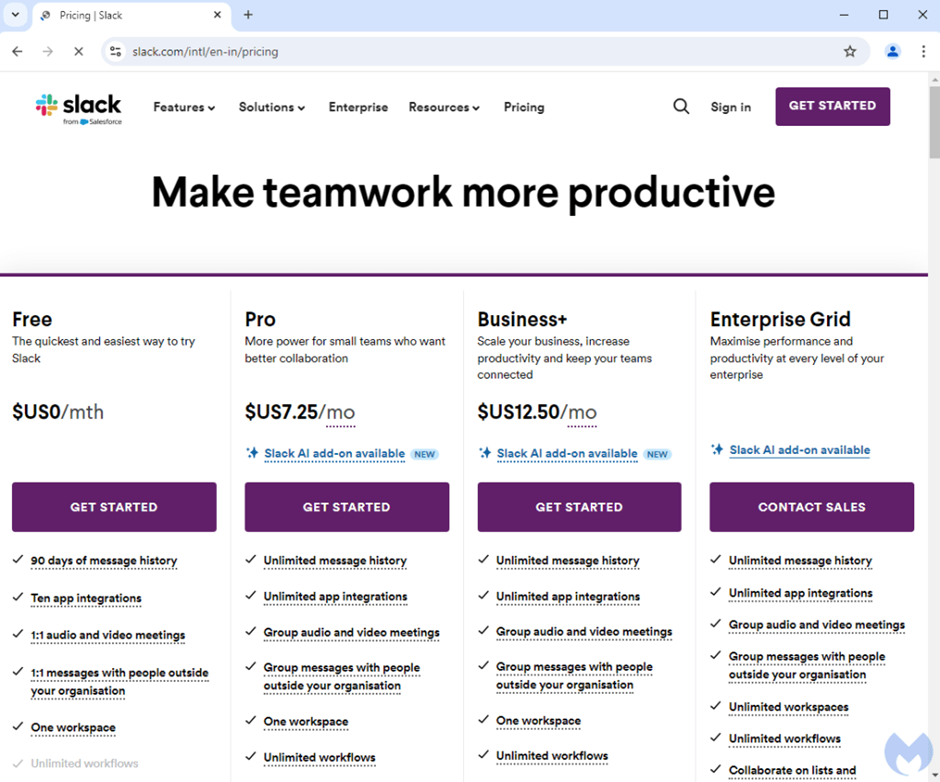Click the 'Free' plan heading
The width and height of the screenshot is (940, 782).
(x=32, y=320)
